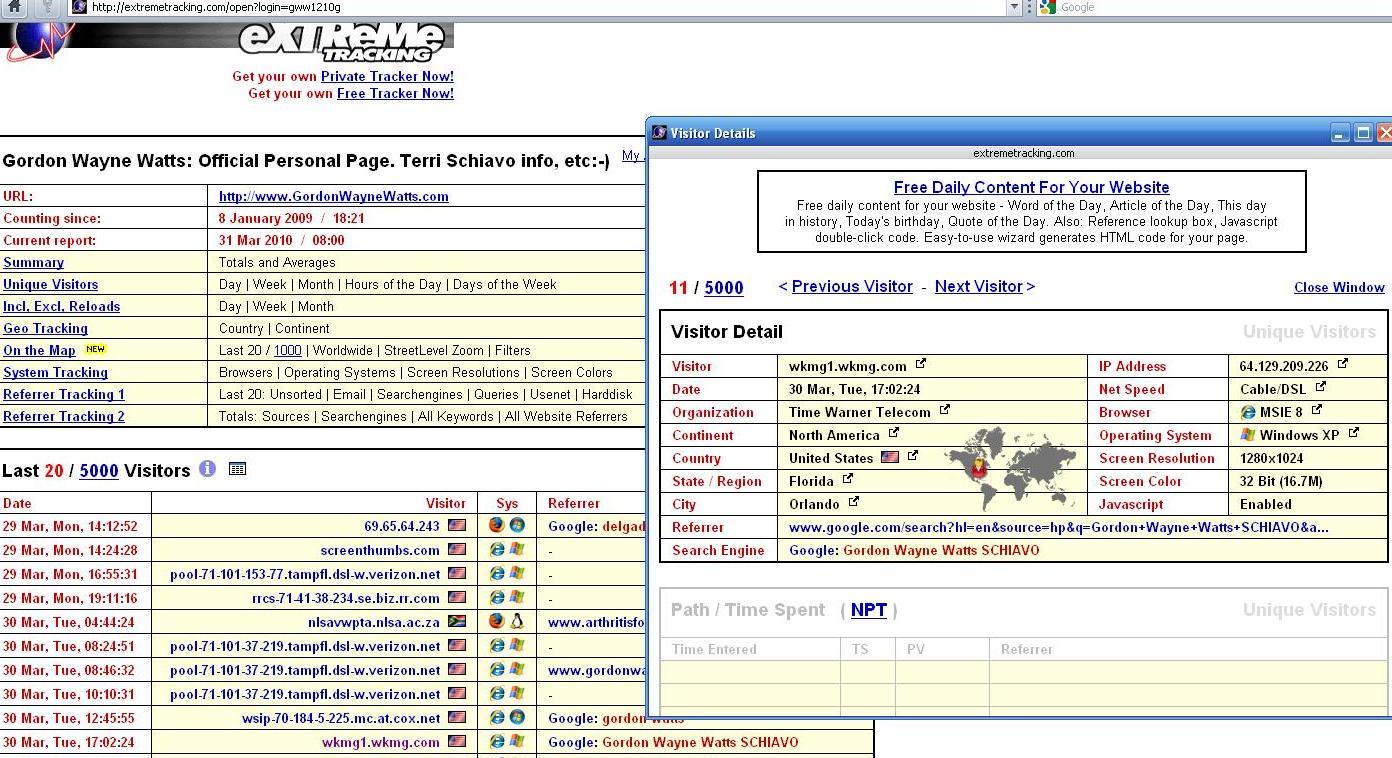Screen dimensions: 1392x758
Task: Open lookup icon next to Time Warner Telecom
Action: point(945,411)
